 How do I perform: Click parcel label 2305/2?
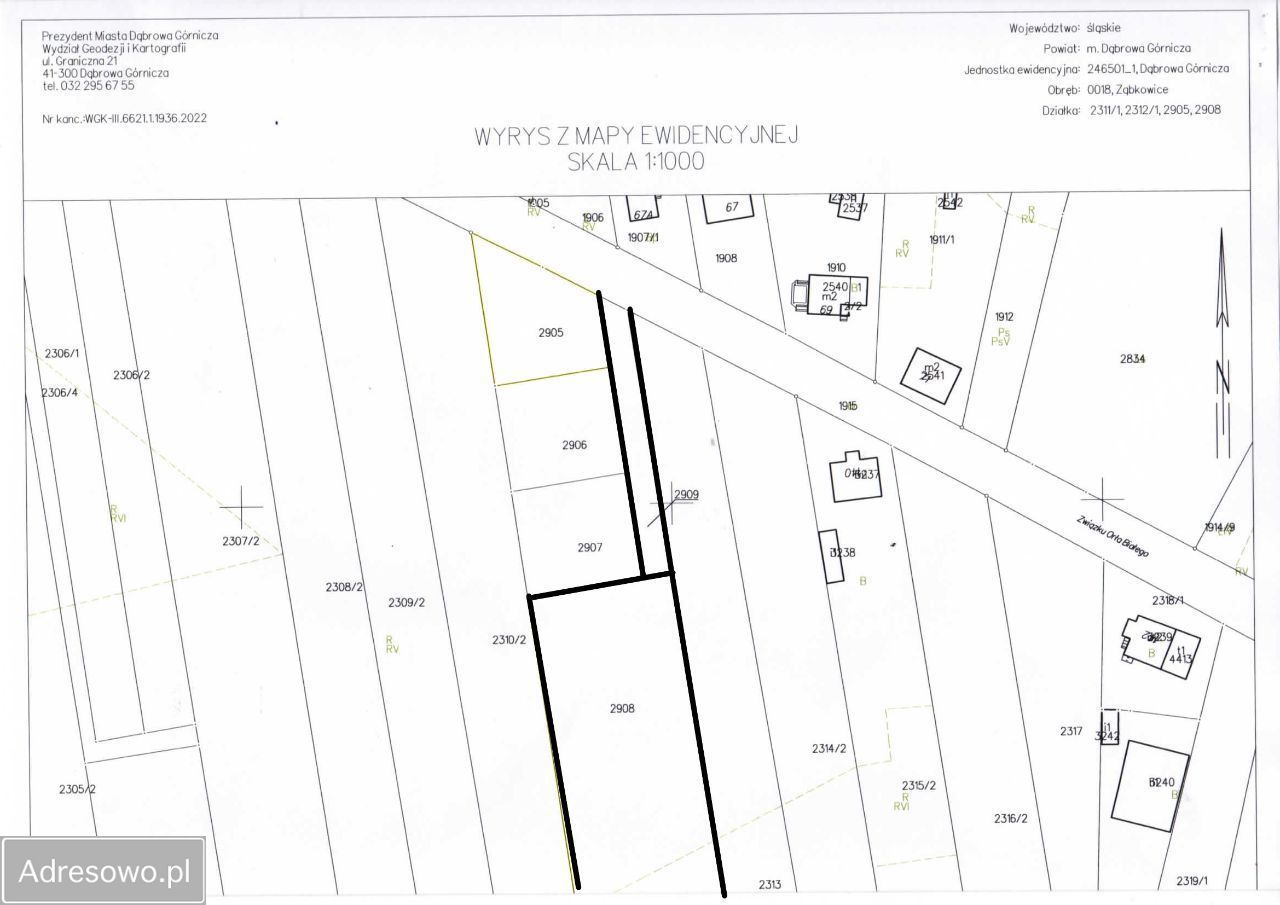[77, 789]
